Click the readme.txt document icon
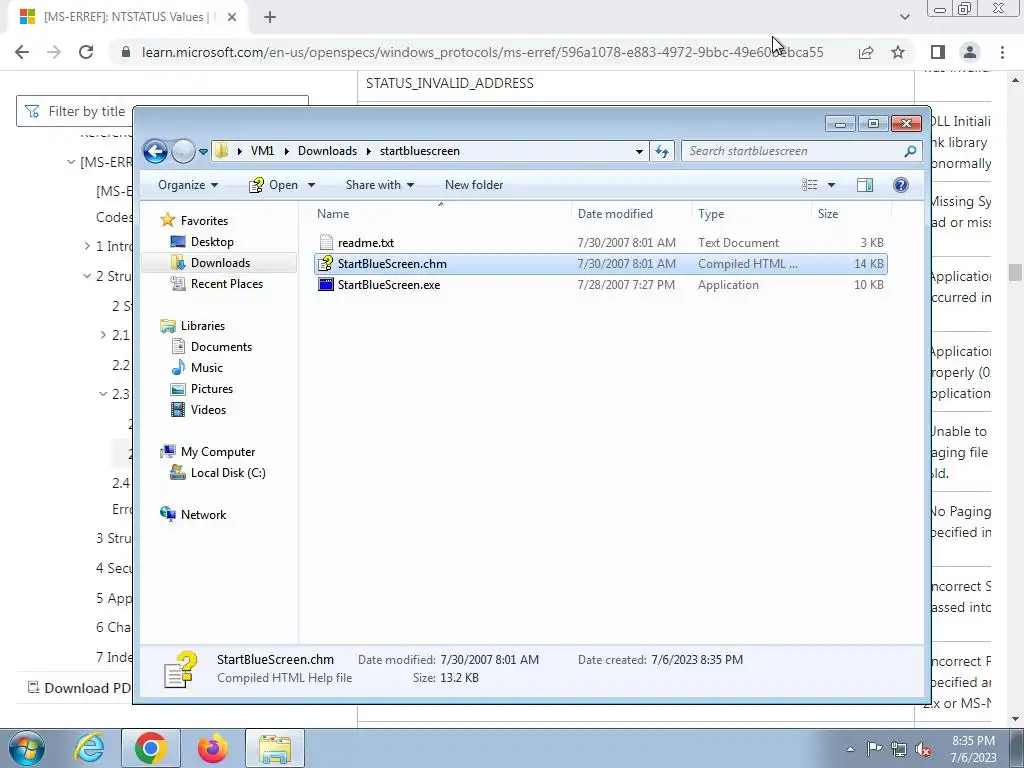Image resolution: width=1024 pixels, height=768 pixels. pos(326,243)
